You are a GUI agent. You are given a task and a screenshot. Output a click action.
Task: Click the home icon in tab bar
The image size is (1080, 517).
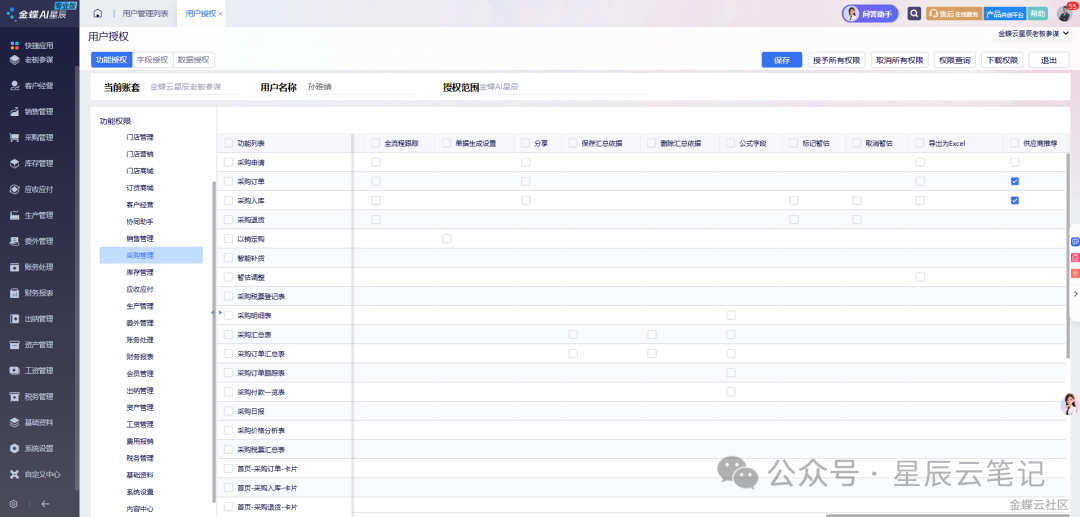tap(98, 14)
